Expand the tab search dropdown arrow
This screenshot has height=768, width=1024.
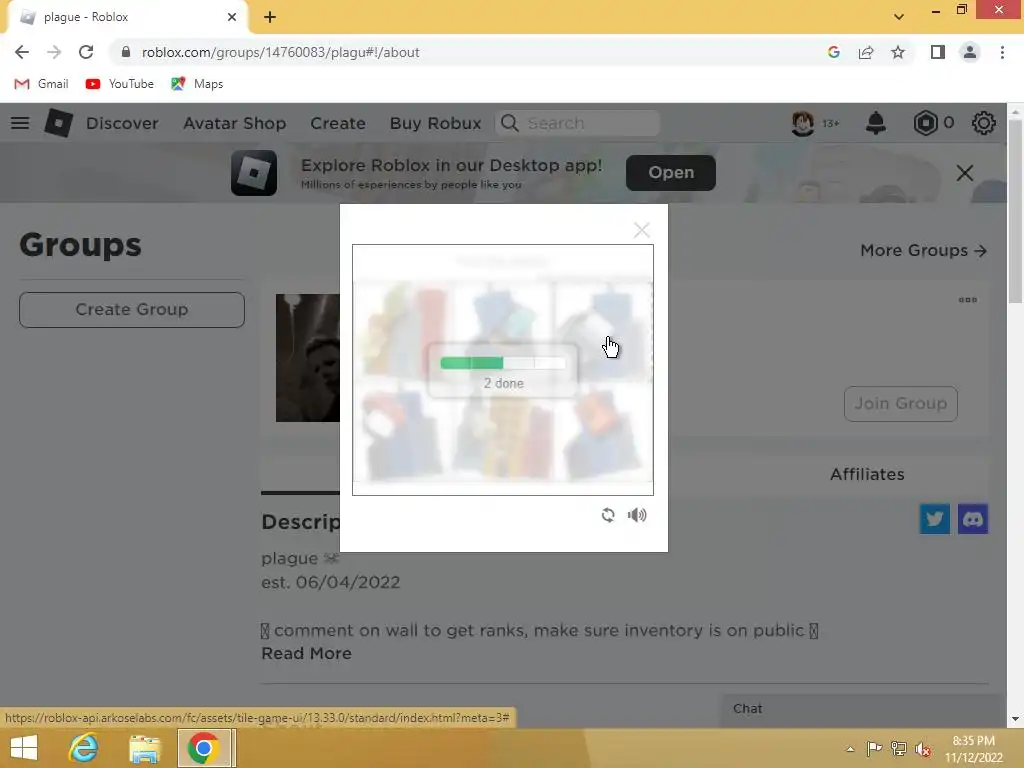[x=899, y=17]
